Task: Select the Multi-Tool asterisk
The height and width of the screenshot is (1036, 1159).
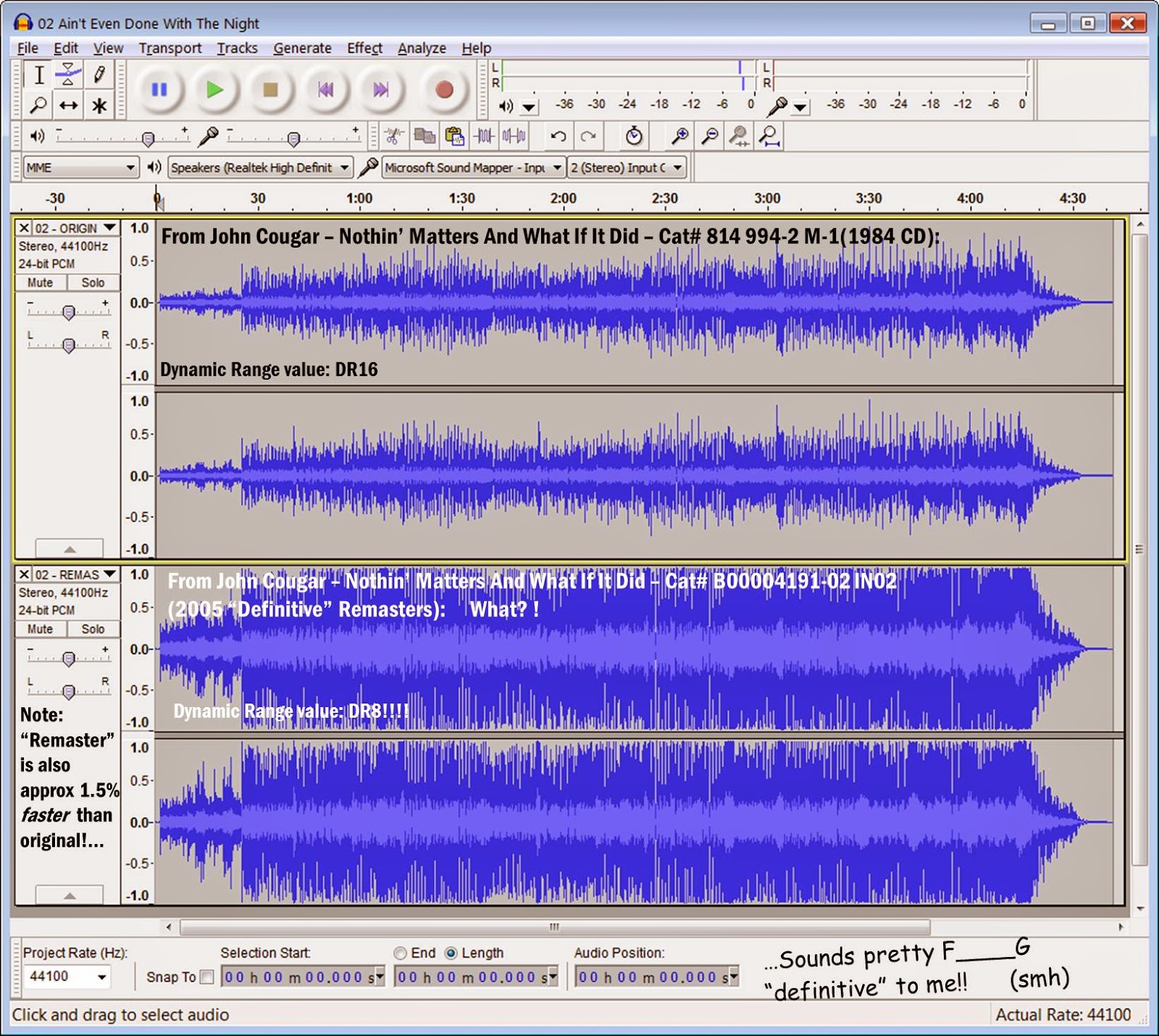Action: (x=99, y=106)
